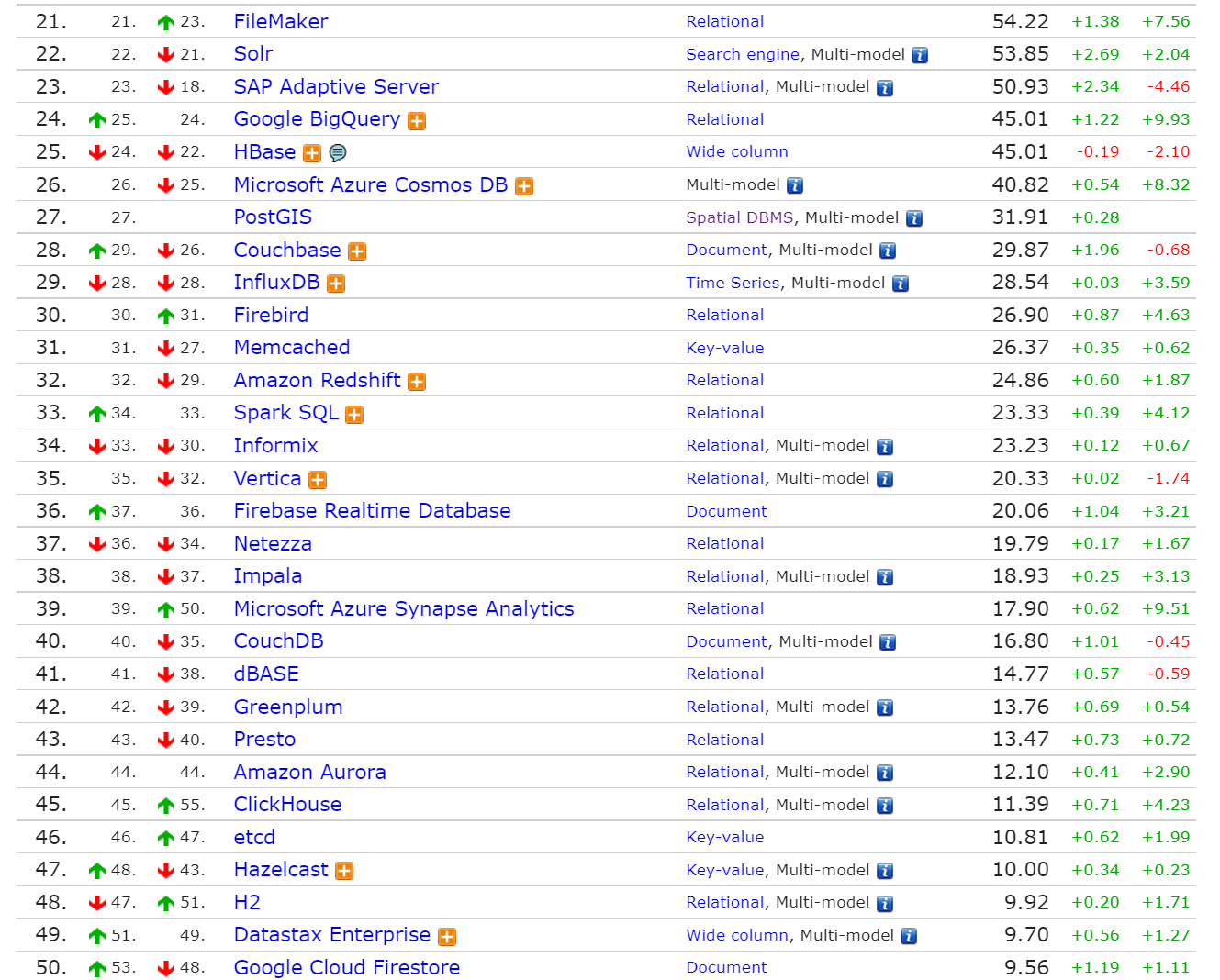Image resolution: width=1220 pixels, height=980 pixels.
Task: Click the info icon in the Greenplum row
Action: click(885, 707)
